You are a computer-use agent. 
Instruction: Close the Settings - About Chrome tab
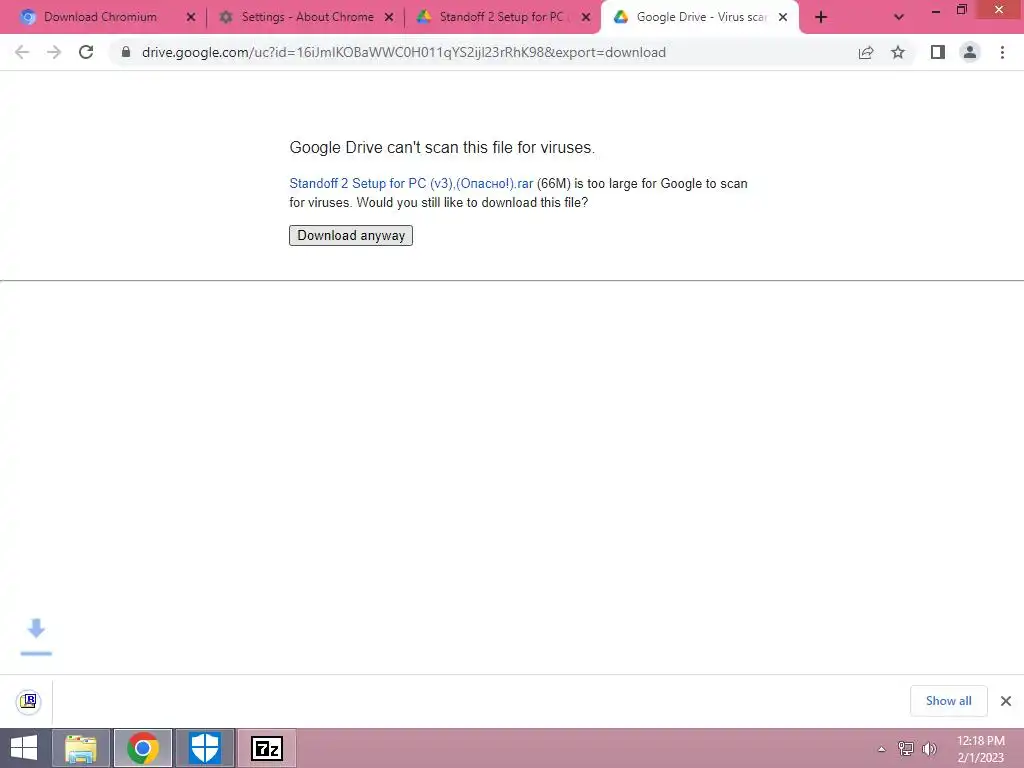point(389,18)
